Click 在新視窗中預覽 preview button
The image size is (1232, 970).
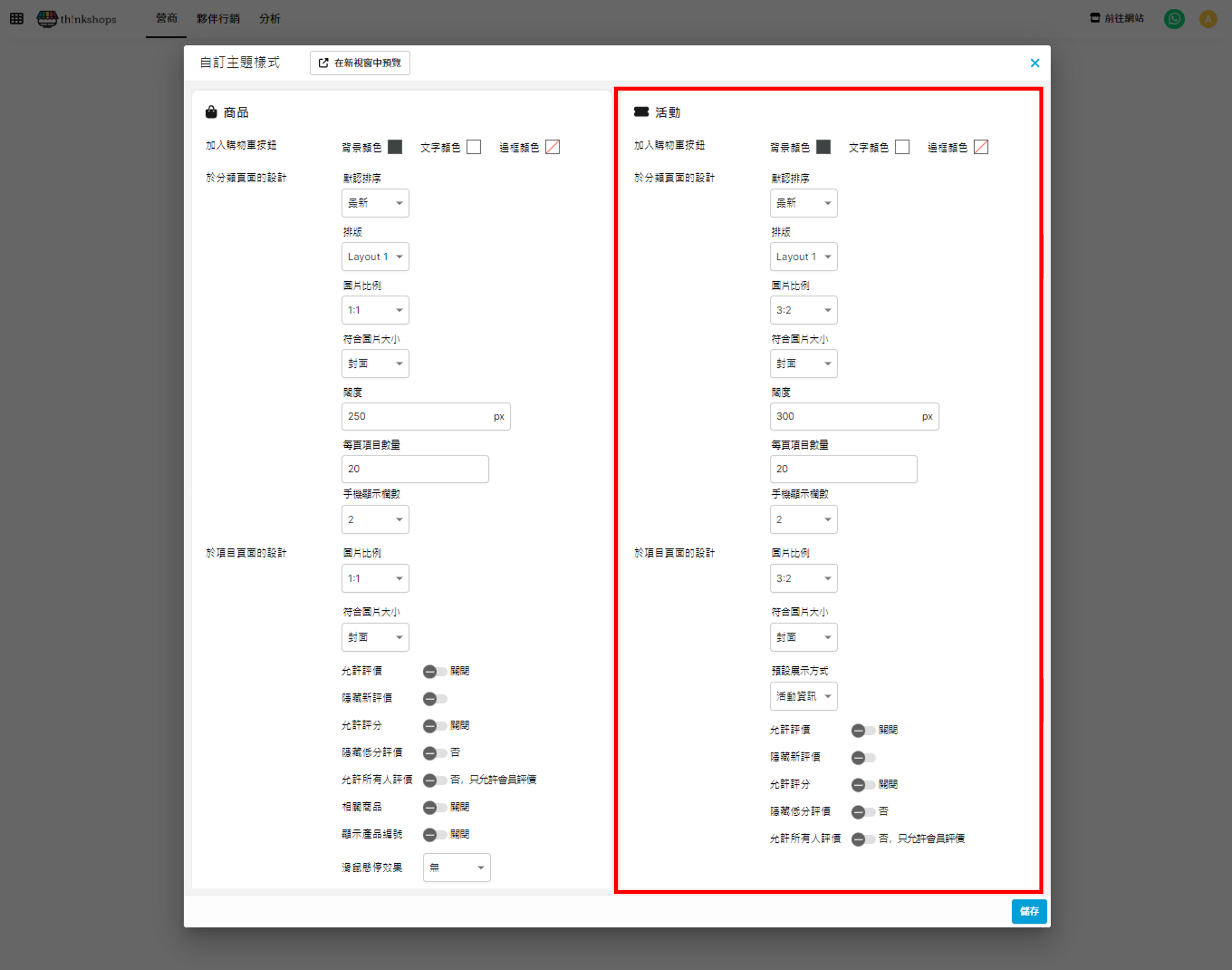360,63
